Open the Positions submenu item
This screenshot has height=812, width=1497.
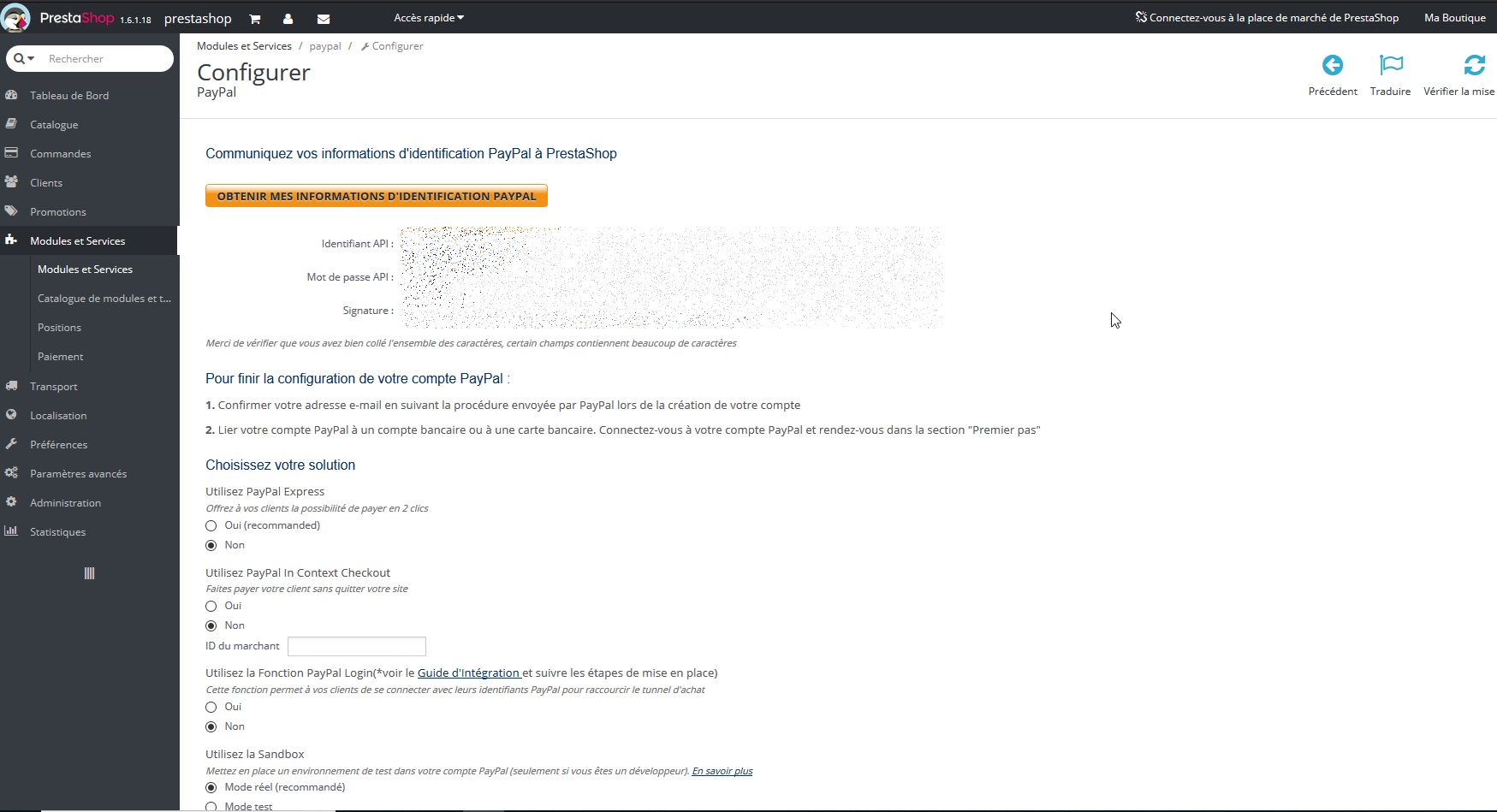click(x=59, y=328)
